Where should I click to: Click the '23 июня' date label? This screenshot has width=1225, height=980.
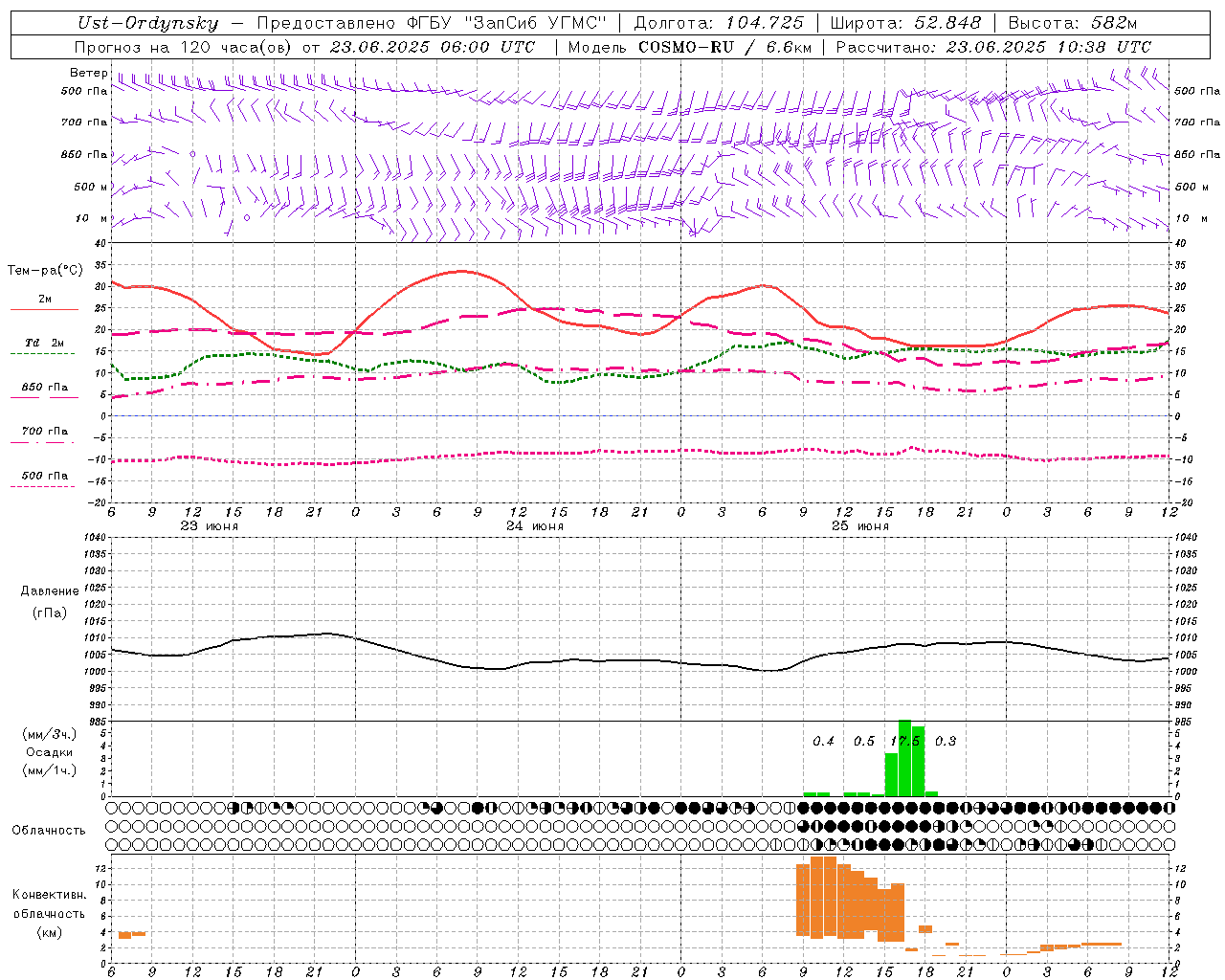tap(210, 526)
